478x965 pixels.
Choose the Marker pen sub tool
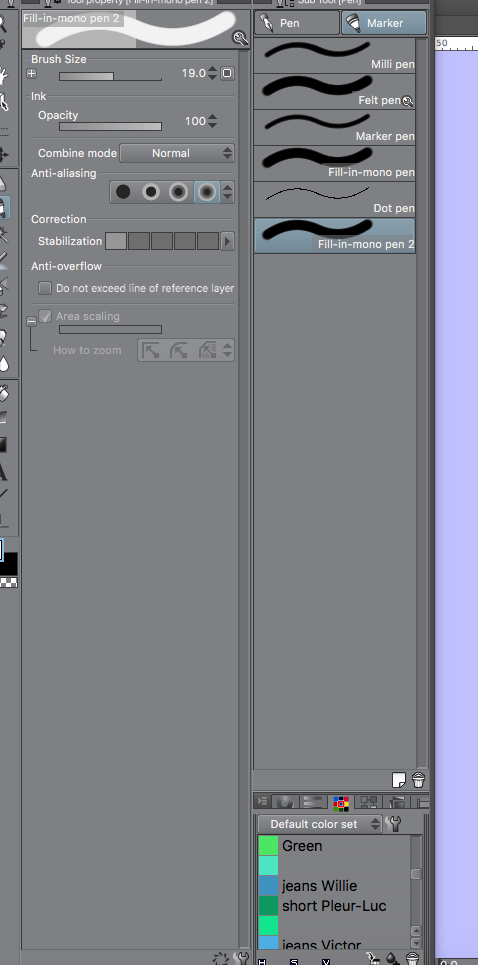coord(335,128)
